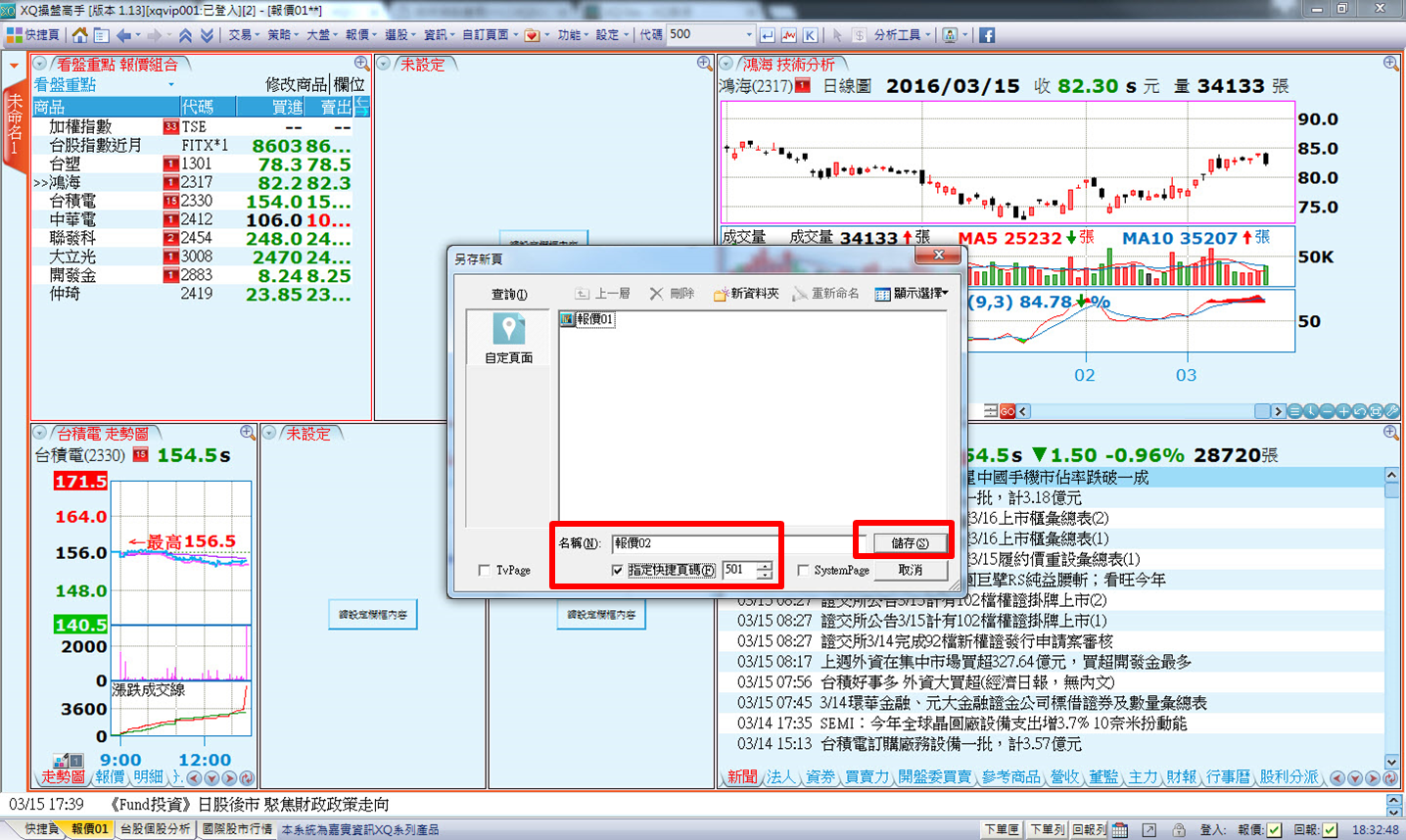Click the 下單列 button in status bar
Image resolution: width=1406 pixels, height=840 pixels.
pyautogui.click(x=1047, y=830)
